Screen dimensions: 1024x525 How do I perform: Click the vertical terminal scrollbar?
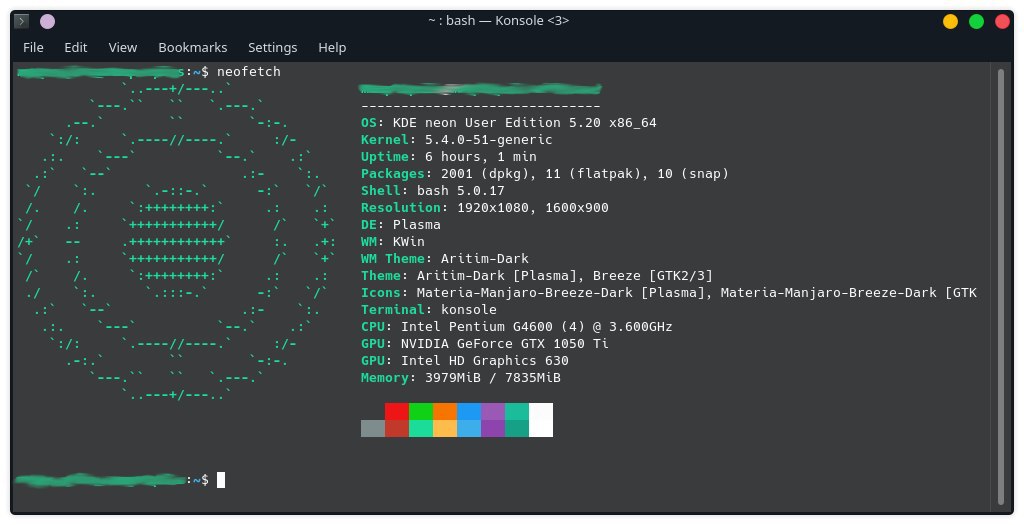(x=1001, y=286)
